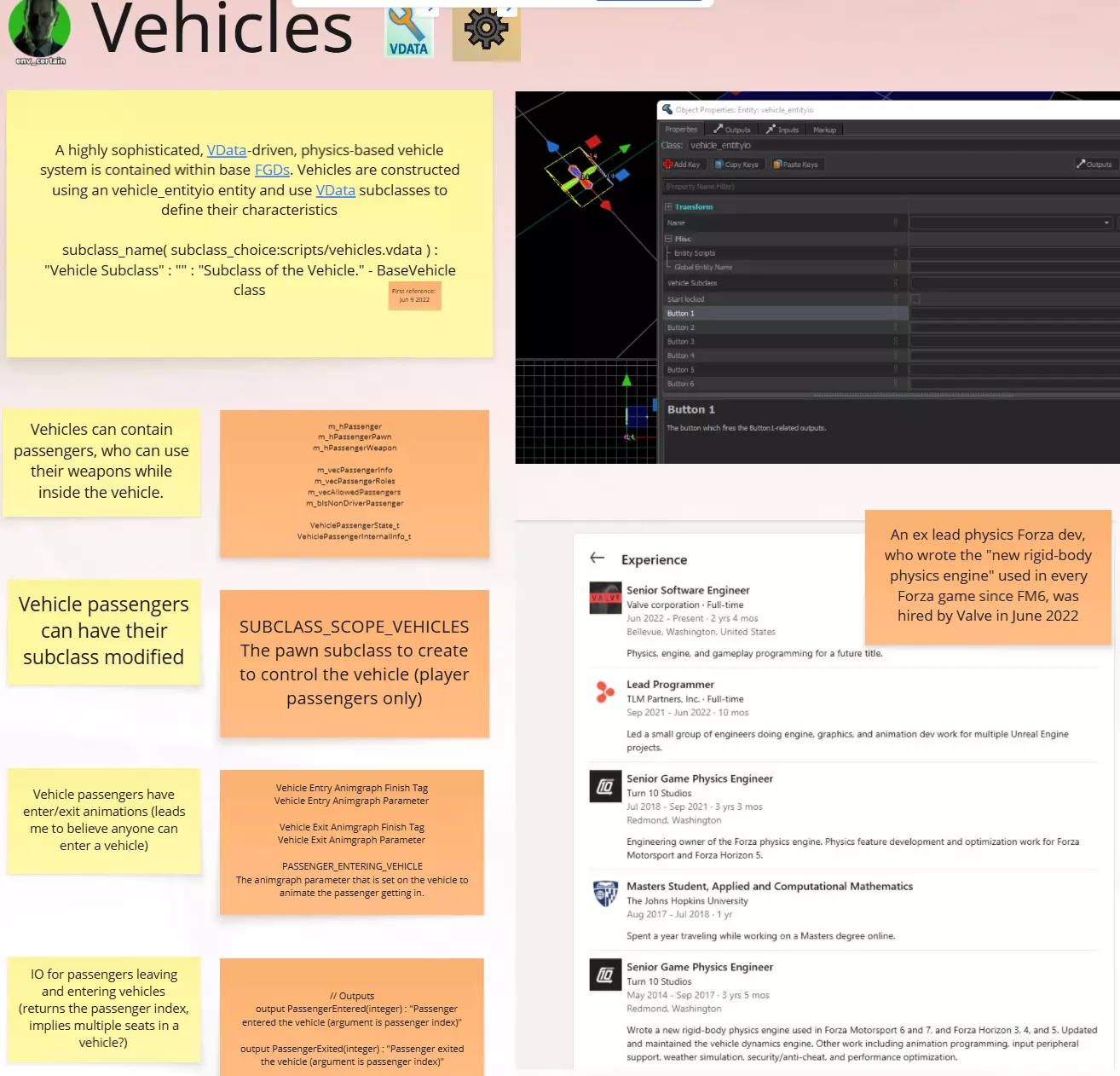
Task: Enable the Start locked checkbox
Action: (915, 299)
